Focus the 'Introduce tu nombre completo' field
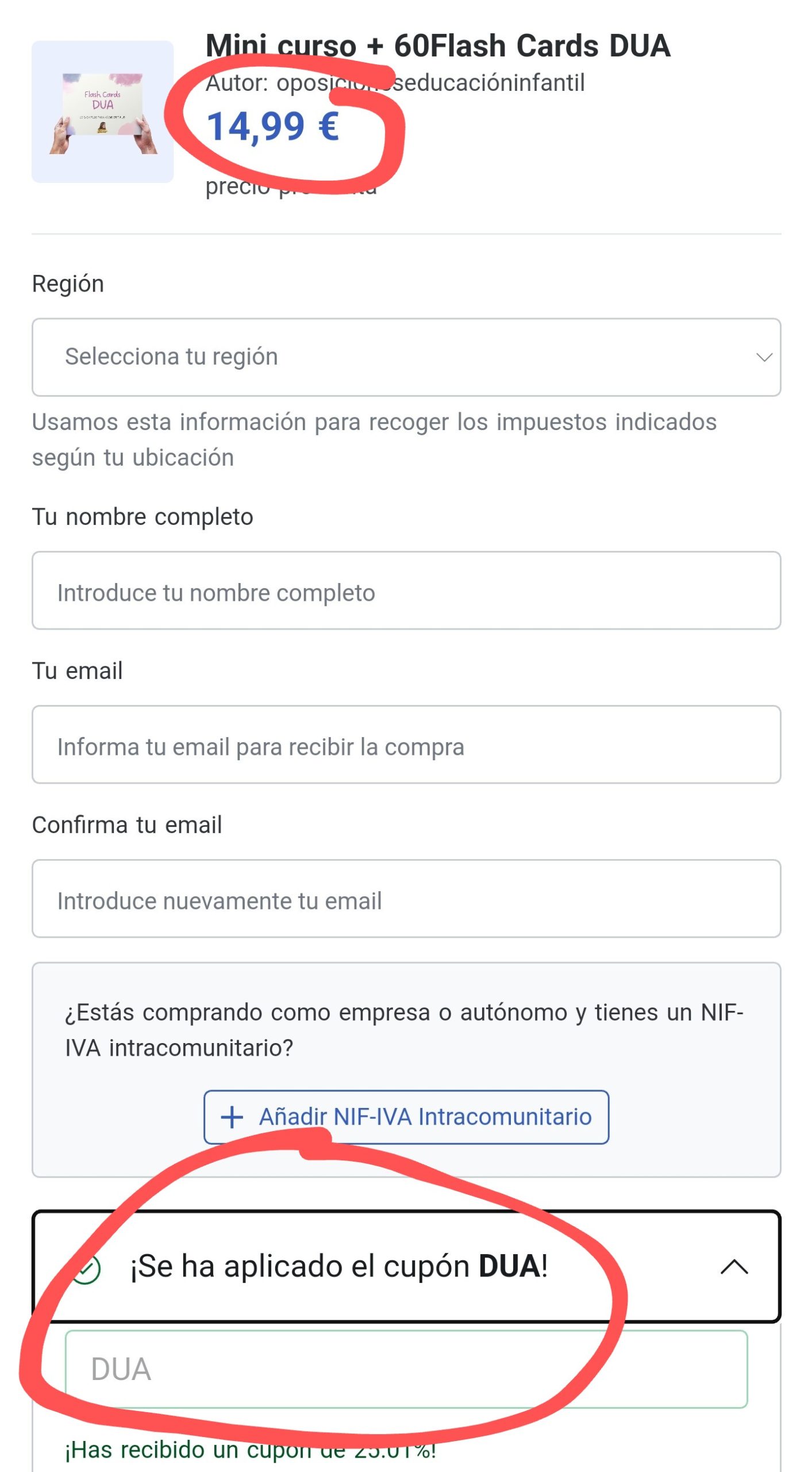 (406, 591)
